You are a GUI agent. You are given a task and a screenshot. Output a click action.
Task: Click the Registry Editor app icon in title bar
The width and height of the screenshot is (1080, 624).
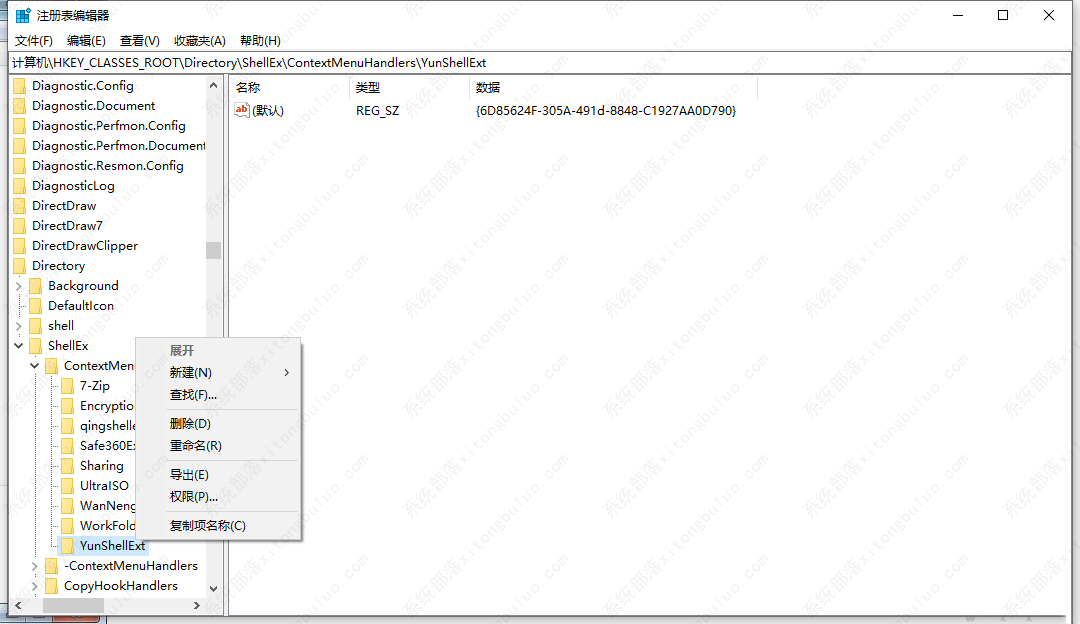click(22, 15)
